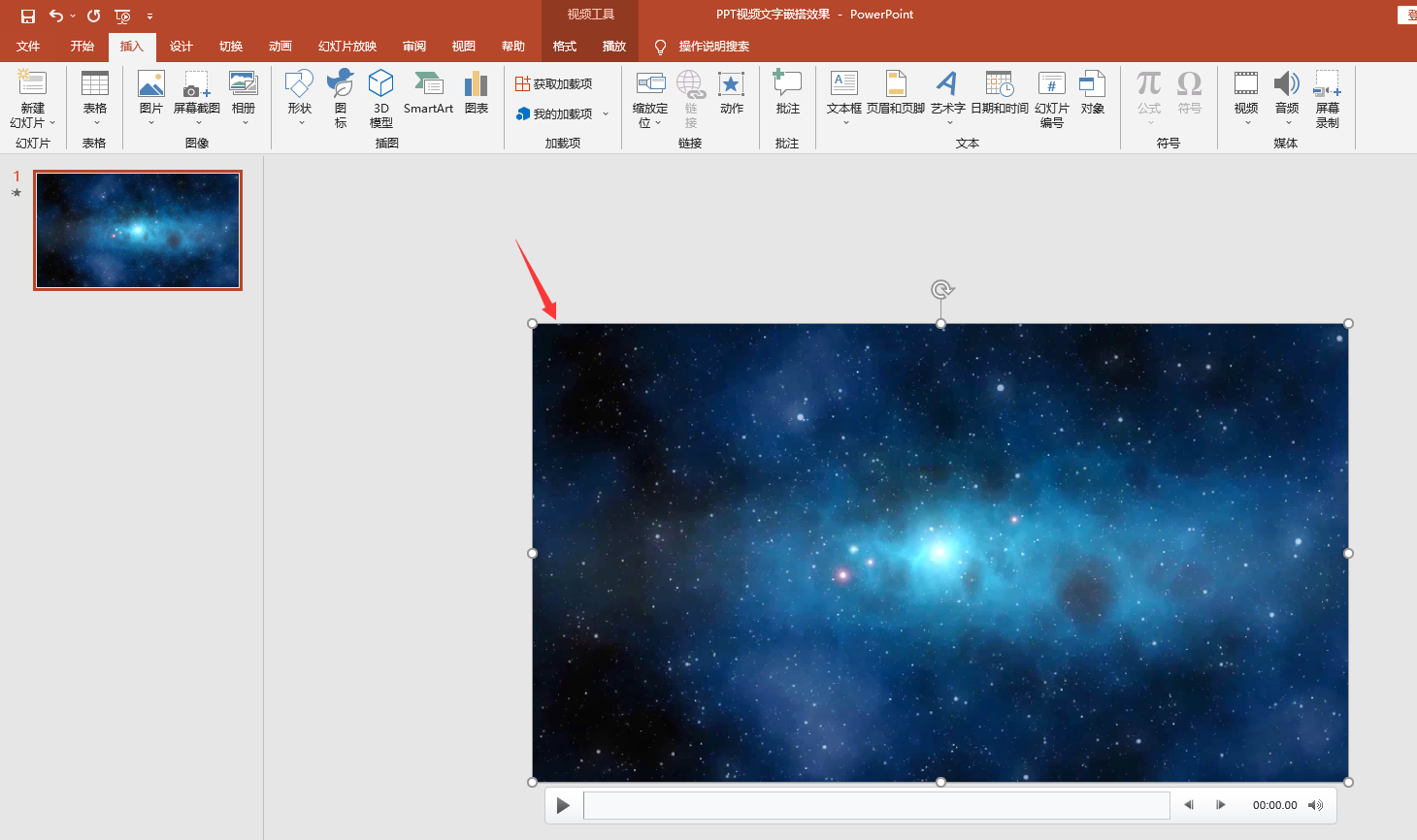Click the SmartArt icon
Viewport: 1417px width, 840px height.
pos(428,93)
